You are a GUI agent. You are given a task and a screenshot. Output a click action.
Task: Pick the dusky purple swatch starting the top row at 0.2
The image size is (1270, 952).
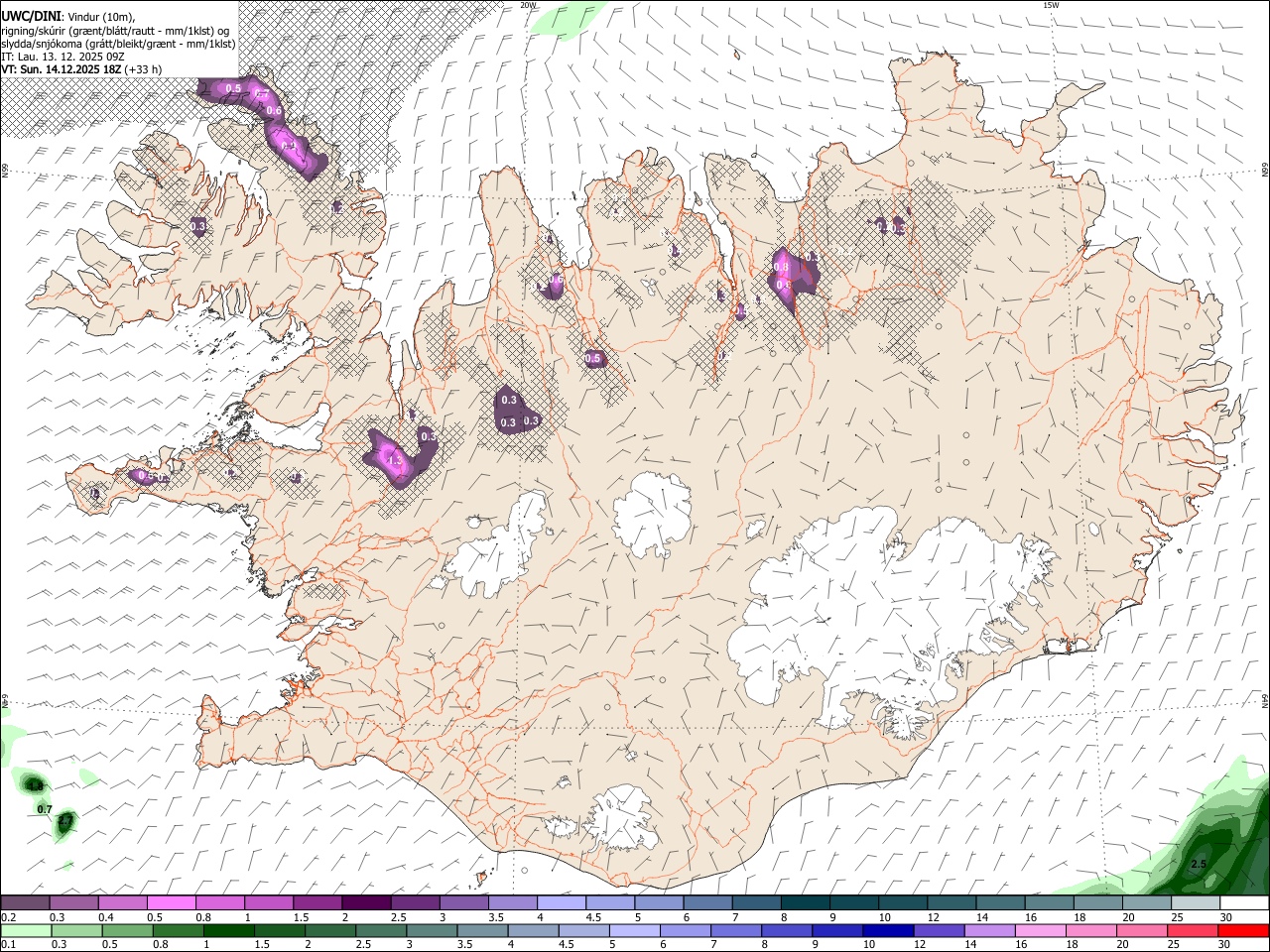point(25,903)
